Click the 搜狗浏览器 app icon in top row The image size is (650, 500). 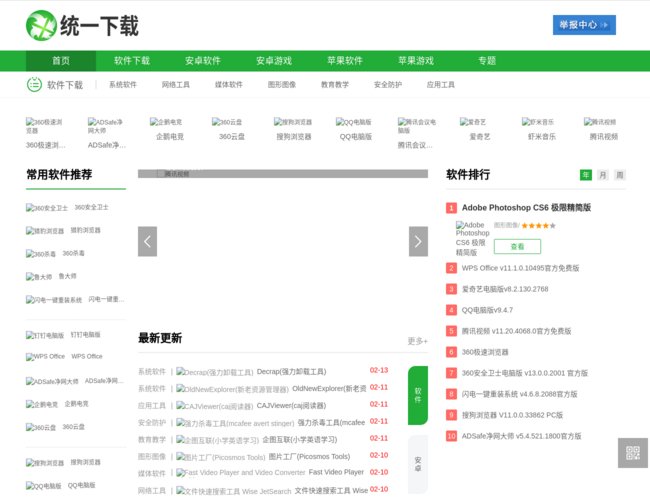293,122
